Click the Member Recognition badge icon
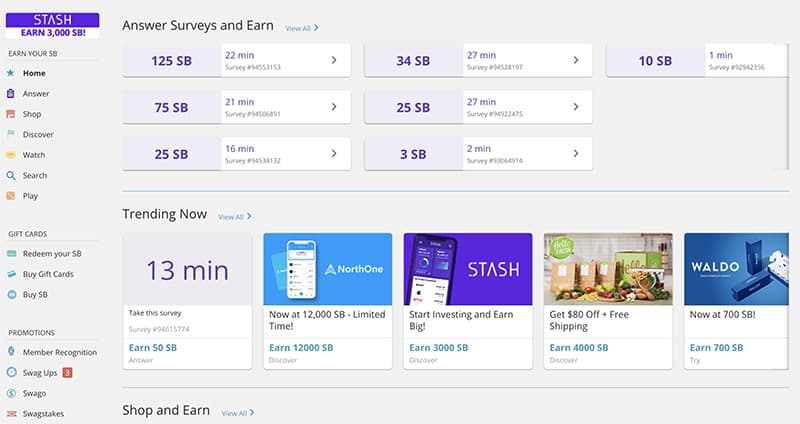Image resolution: width=800 pixels, height=424 pixels. [11, 352]
